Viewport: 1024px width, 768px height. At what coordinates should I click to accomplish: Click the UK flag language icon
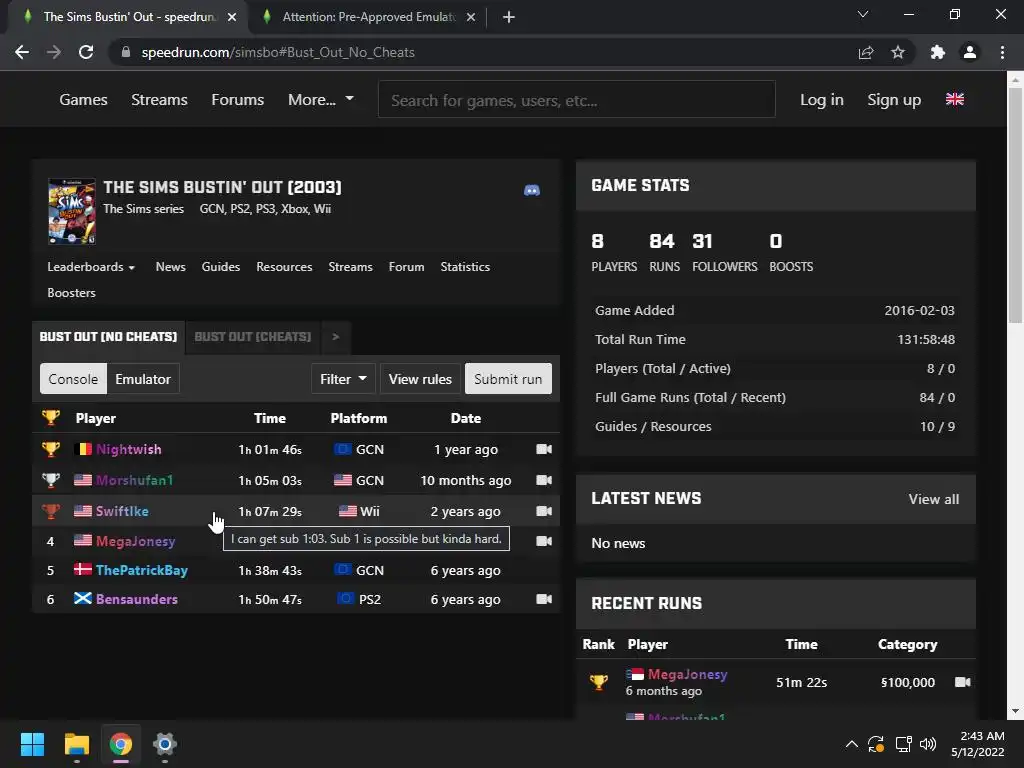point(955,99)
